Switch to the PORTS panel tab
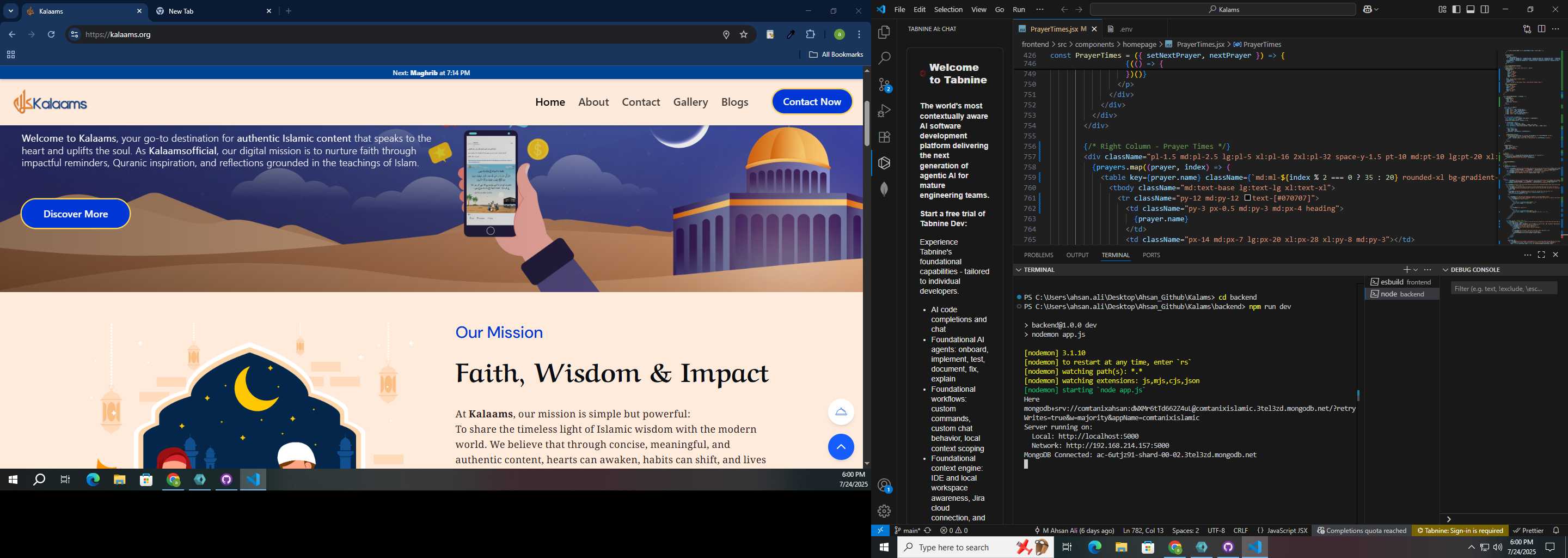 1151,255
